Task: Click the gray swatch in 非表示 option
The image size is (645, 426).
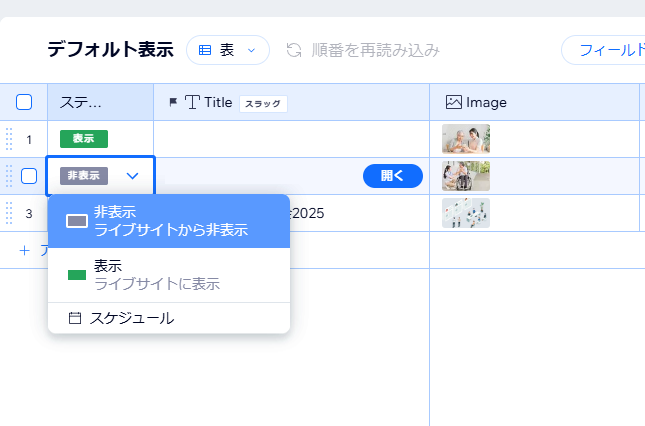Action: [x=77, y=221]
